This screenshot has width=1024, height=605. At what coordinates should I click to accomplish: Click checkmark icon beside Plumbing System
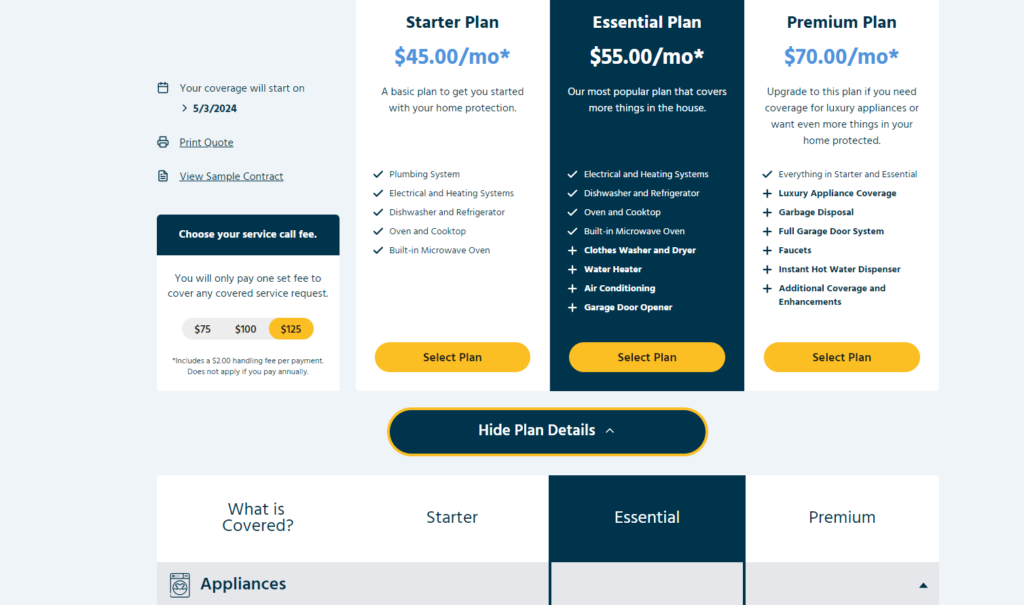pos(378,174)
